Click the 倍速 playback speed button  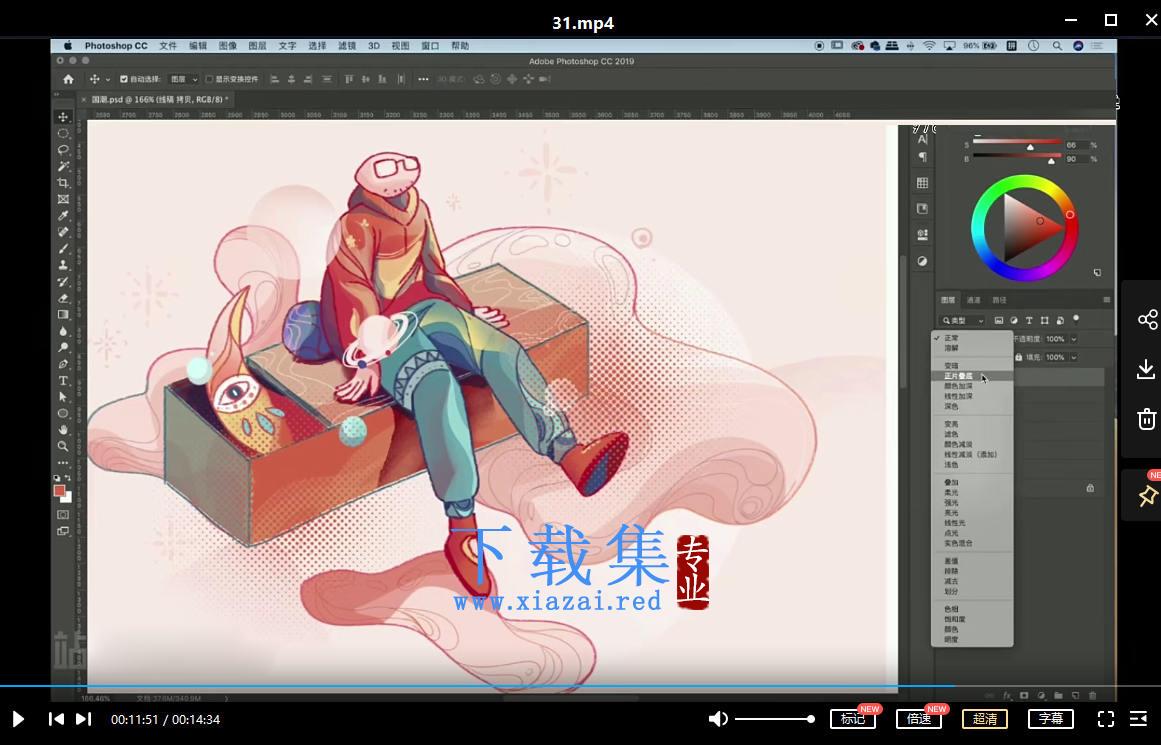(919, 718)
